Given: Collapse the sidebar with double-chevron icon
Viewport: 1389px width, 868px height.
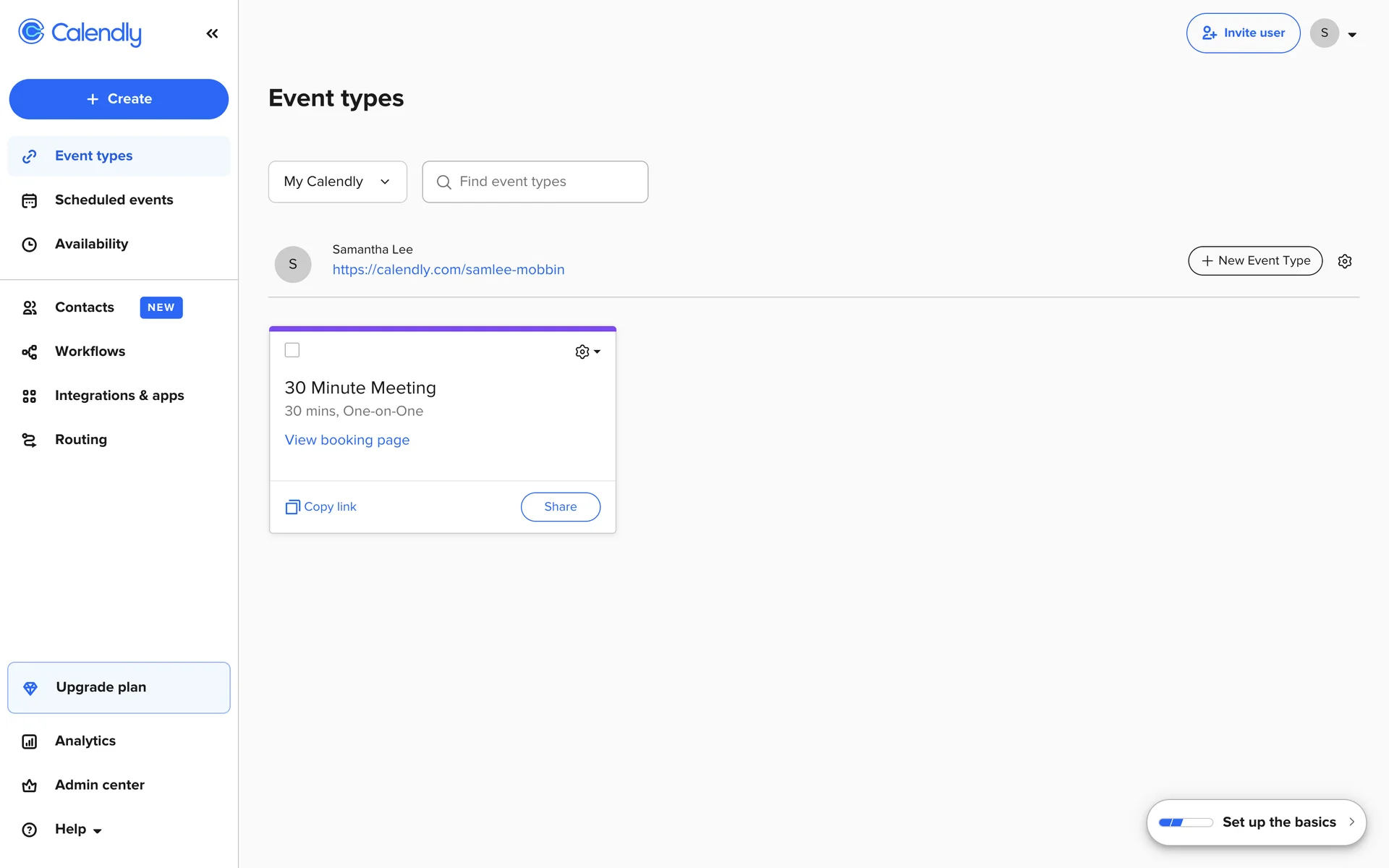Looking at the screenshot, I should (212, 33).
